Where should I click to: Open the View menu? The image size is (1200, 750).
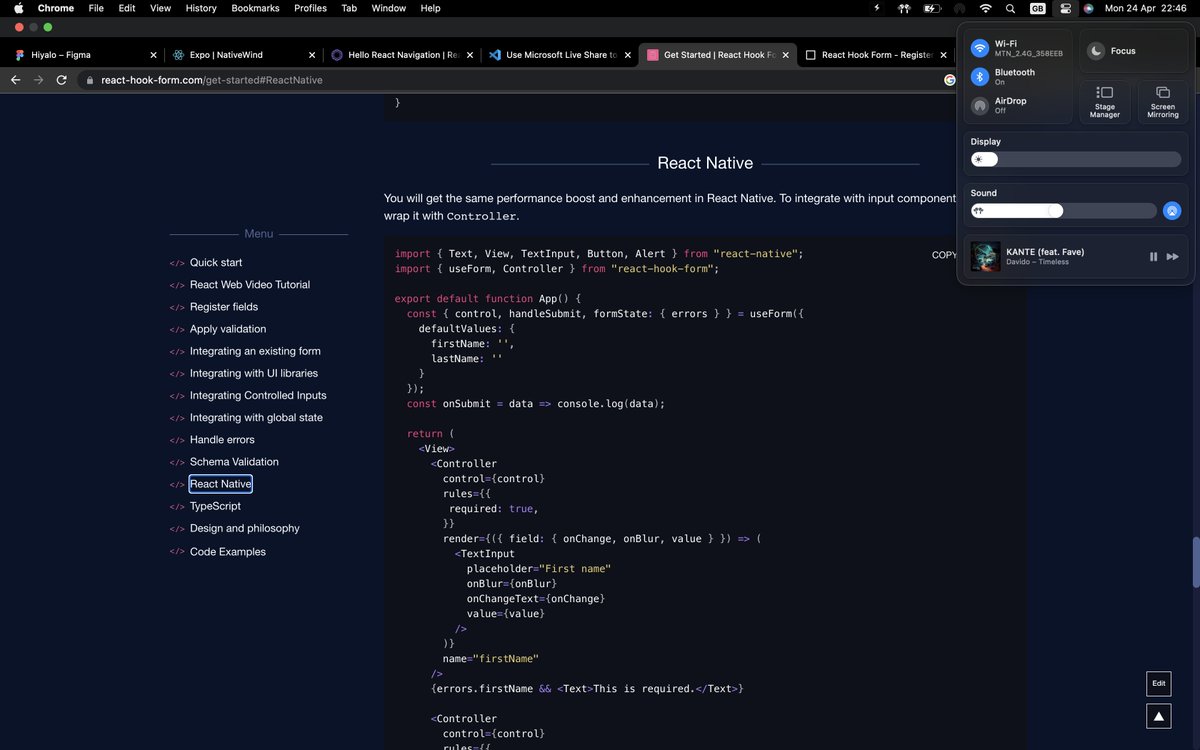point(160,8)
